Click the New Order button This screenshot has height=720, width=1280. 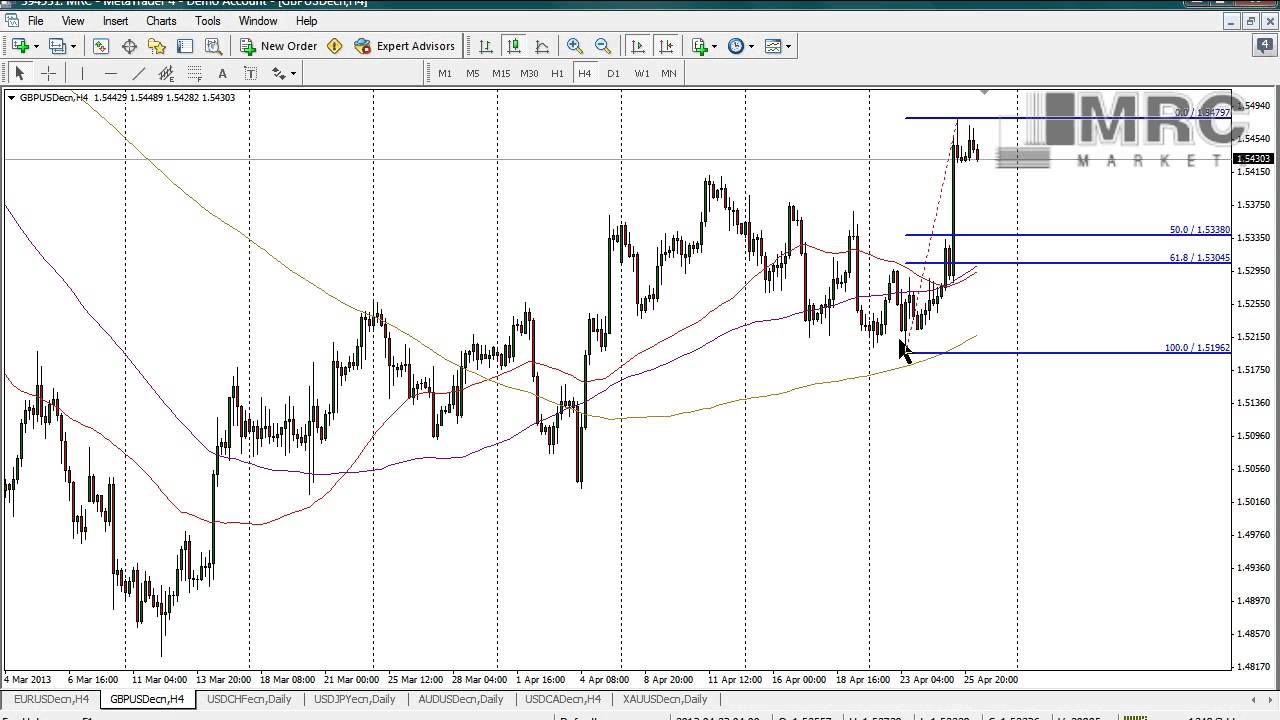[x=279, y=46]
